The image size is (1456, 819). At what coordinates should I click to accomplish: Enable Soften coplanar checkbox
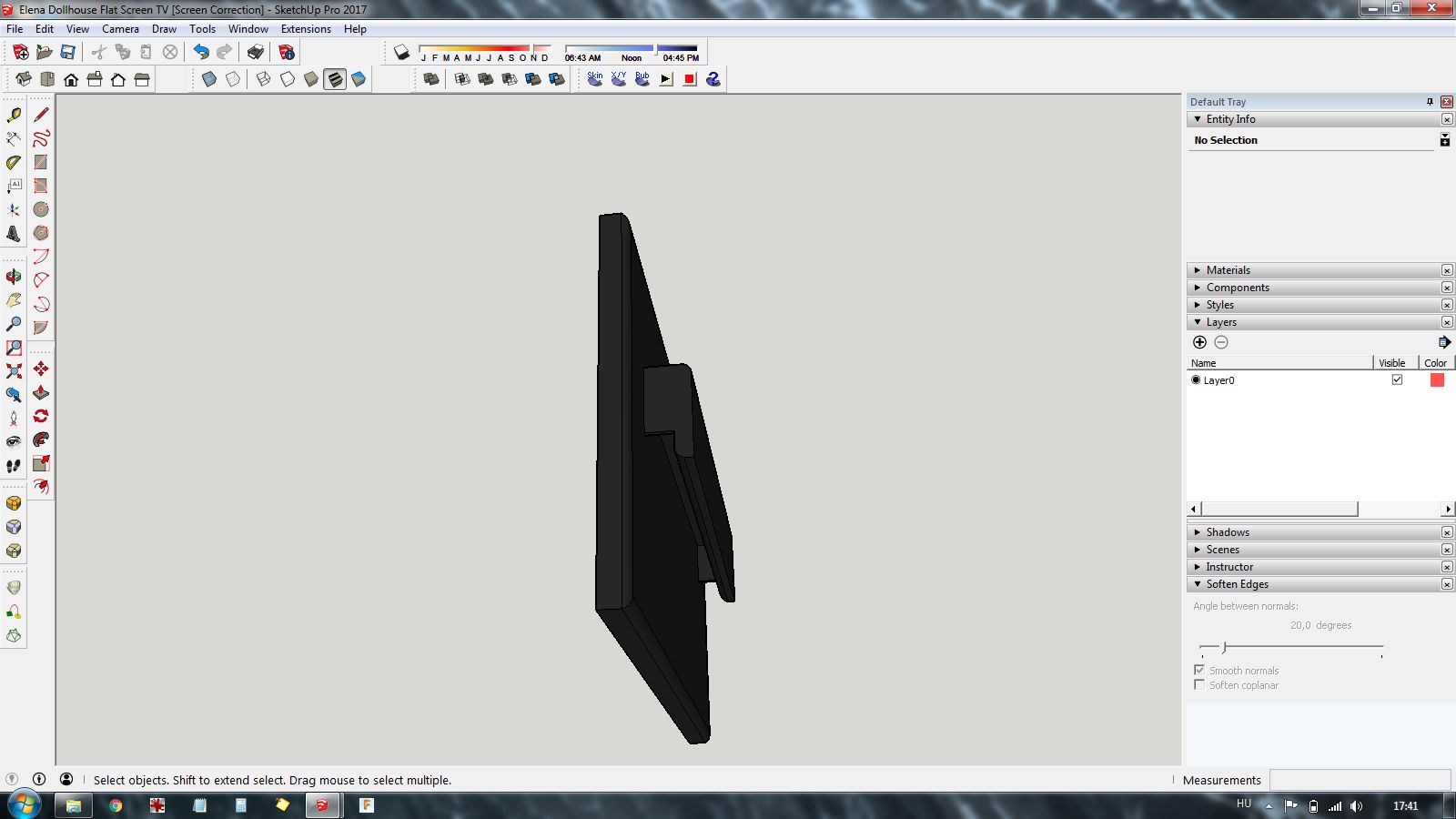1199,684
